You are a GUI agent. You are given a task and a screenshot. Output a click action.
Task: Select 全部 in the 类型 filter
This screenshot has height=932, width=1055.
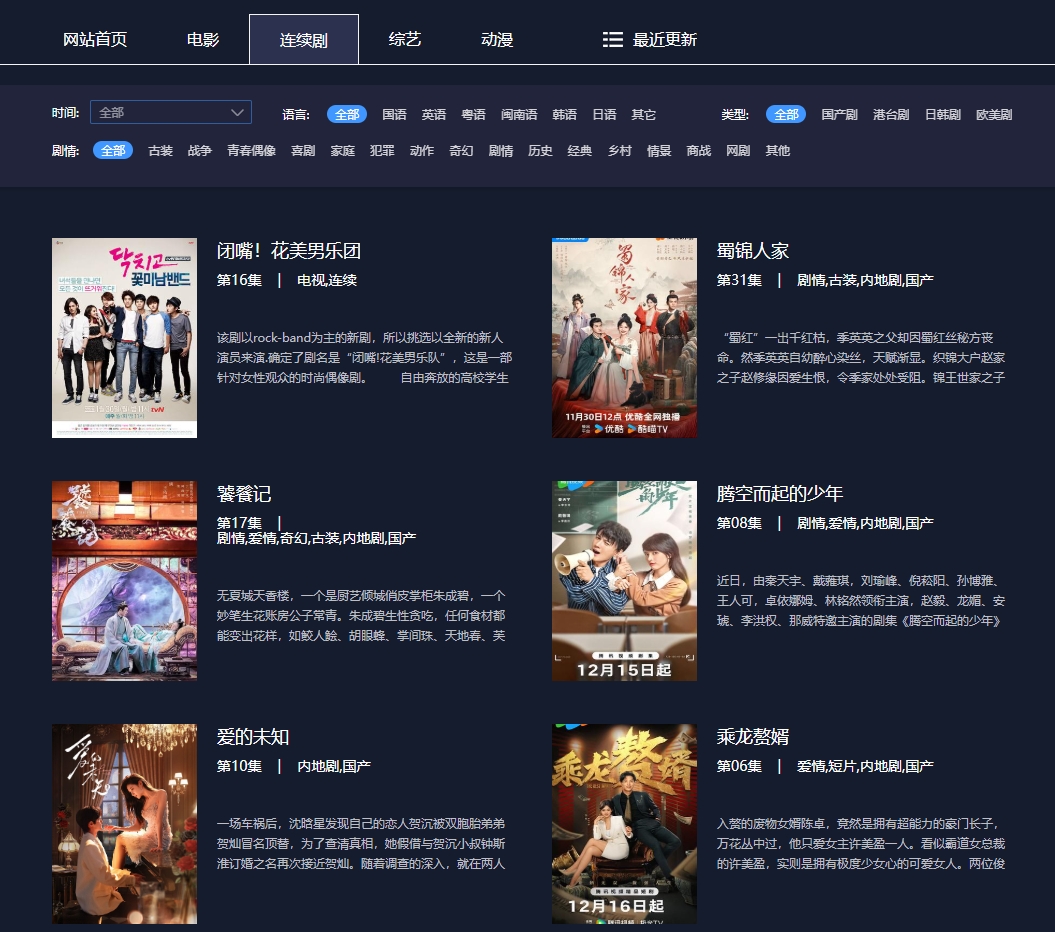tap(786, 114)
